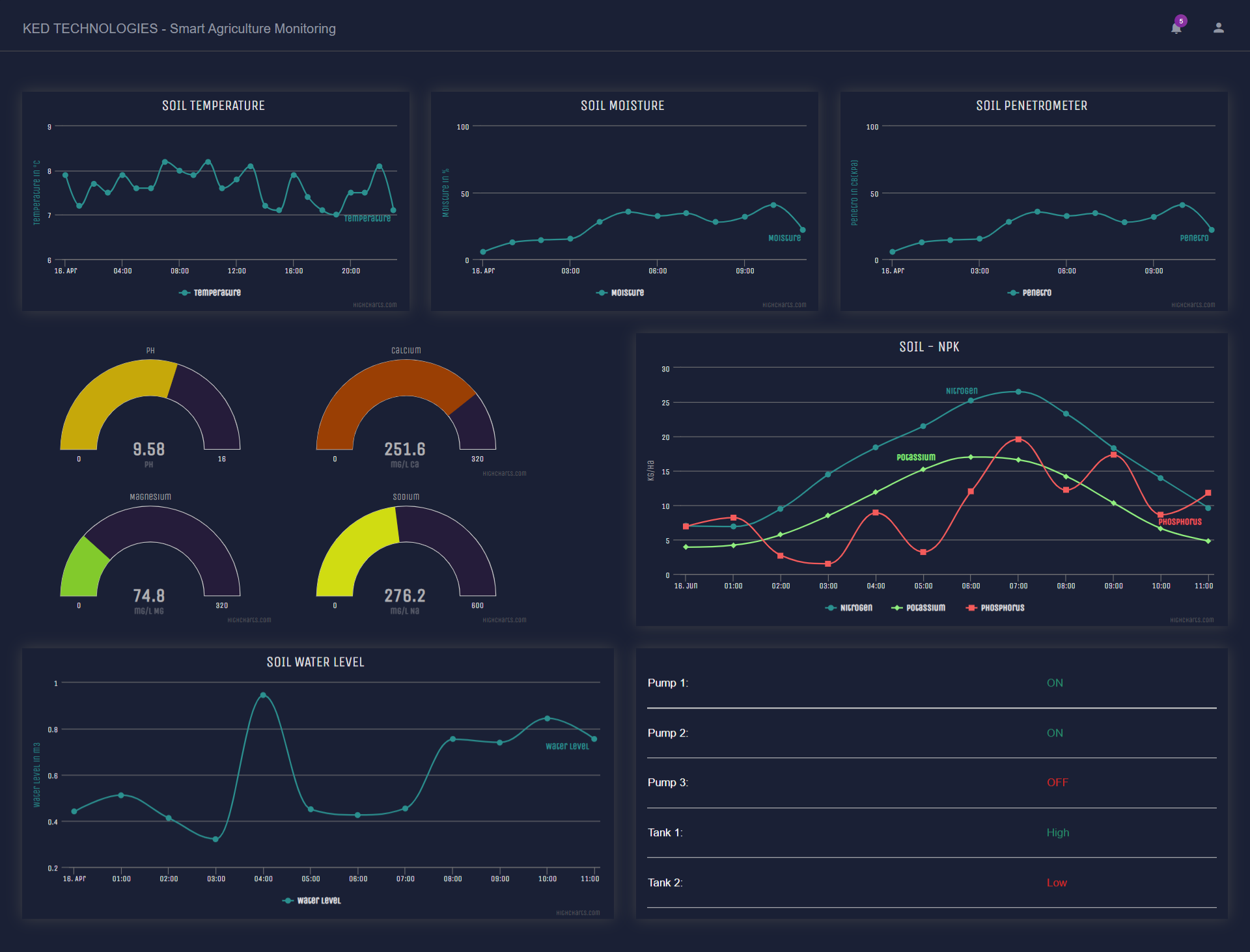Click the Calcium gauge value 251.6
Viewport: 1250px width, 952px height.
[x=405, y=449]
